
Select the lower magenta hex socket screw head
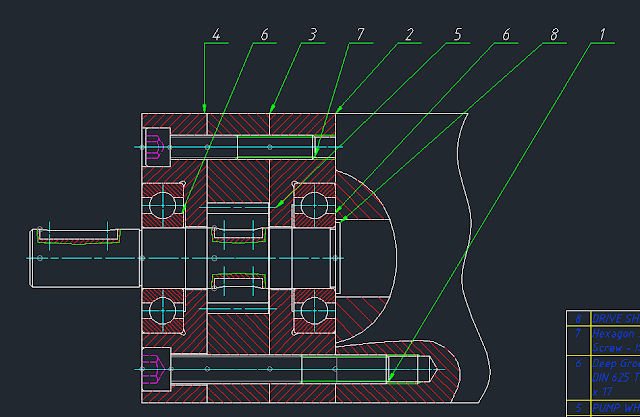pos(154,369)
